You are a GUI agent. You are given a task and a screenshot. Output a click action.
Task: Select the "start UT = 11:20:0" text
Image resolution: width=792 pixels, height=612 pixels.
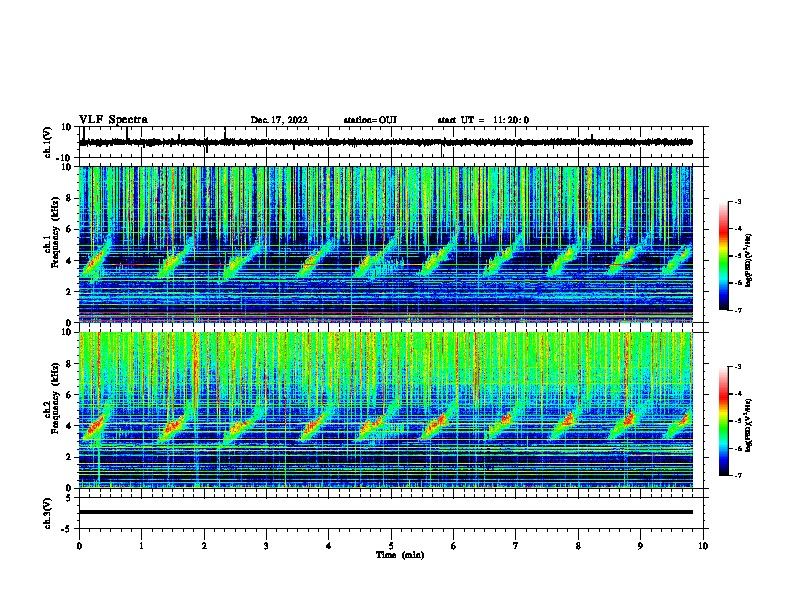click(x=483, y=120)
